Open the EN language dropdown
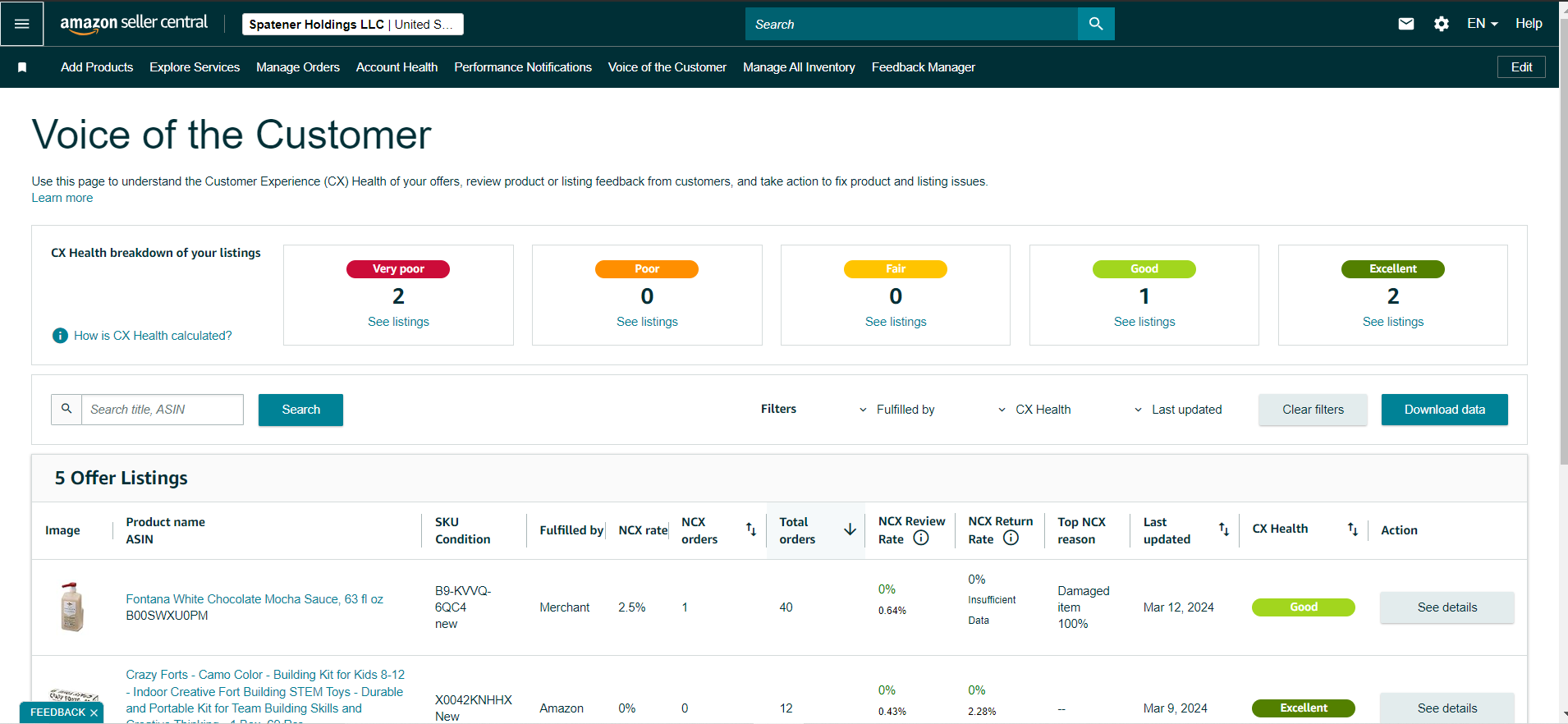 1483,24
